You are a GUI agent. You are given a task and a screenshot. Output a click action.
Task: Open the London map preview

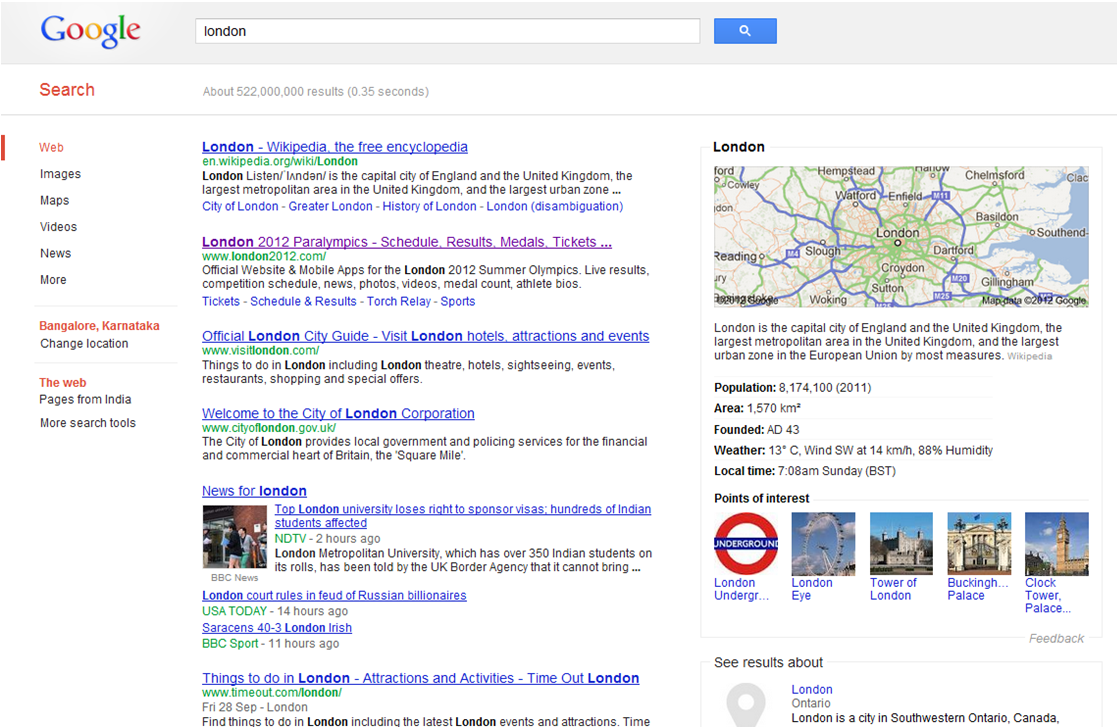(900, 237)
